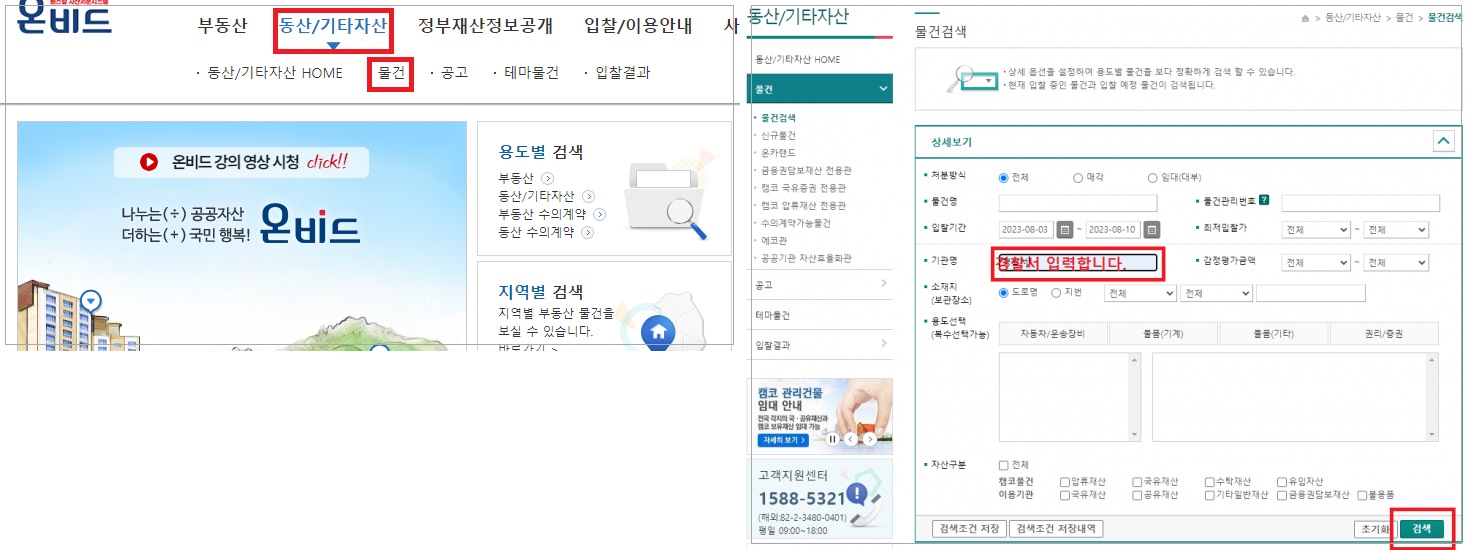
Task: Select 임대(대부) radio option
Action: (x=1152, y=178)
